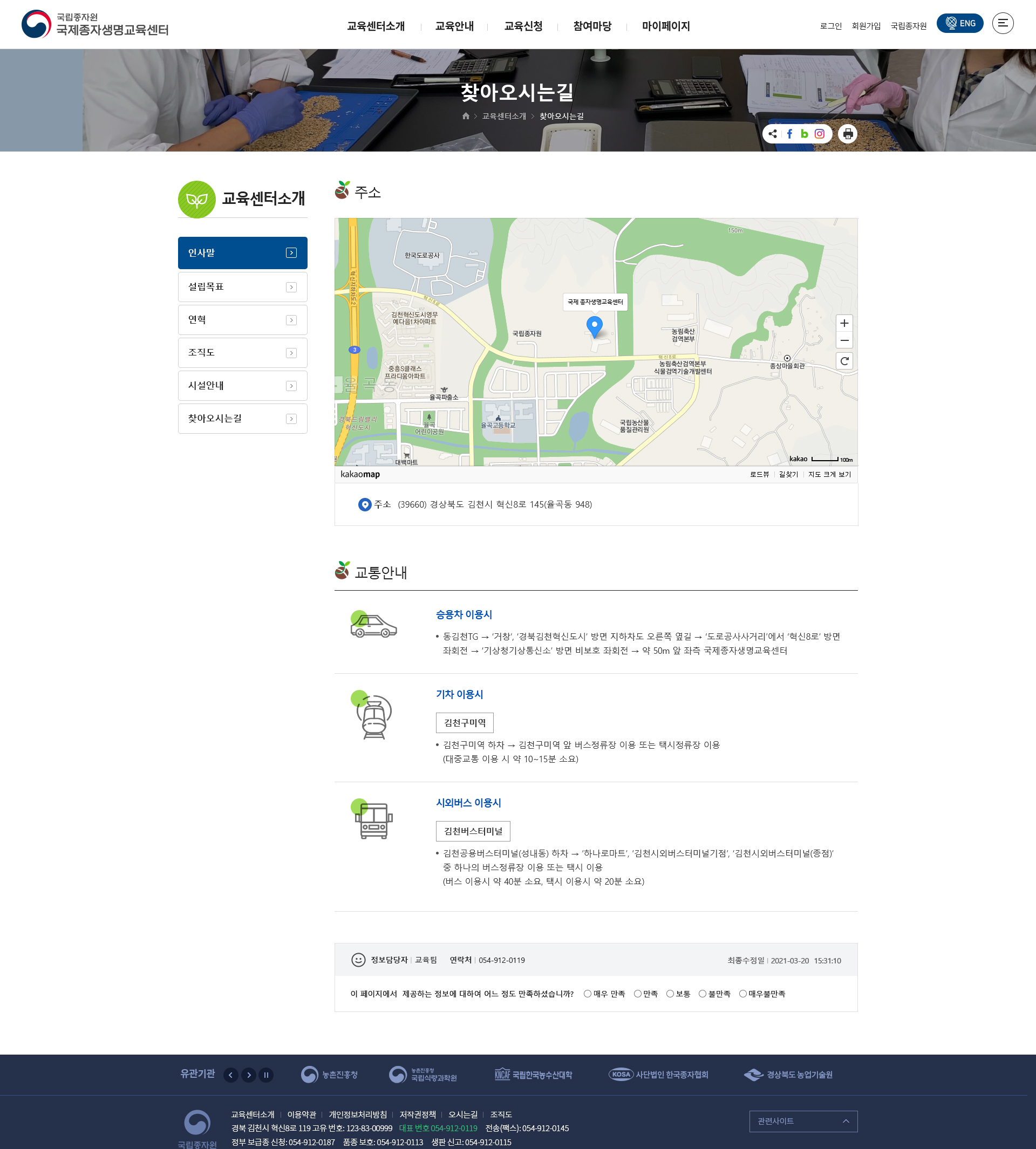Screen dimensions: 1036x1149
Task: Share via Naver Band icon
Action: click(x=805, y=134)
